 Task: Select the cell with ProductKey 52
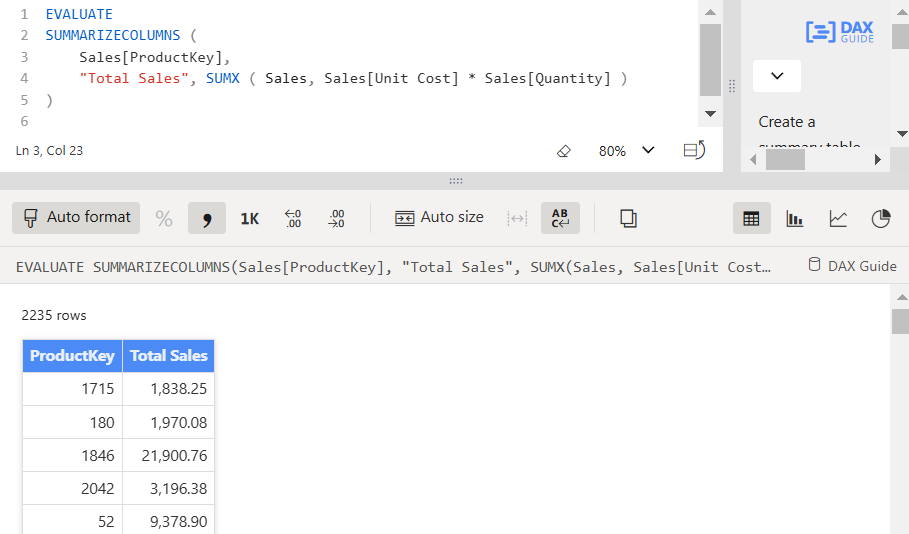pos(72,521)
